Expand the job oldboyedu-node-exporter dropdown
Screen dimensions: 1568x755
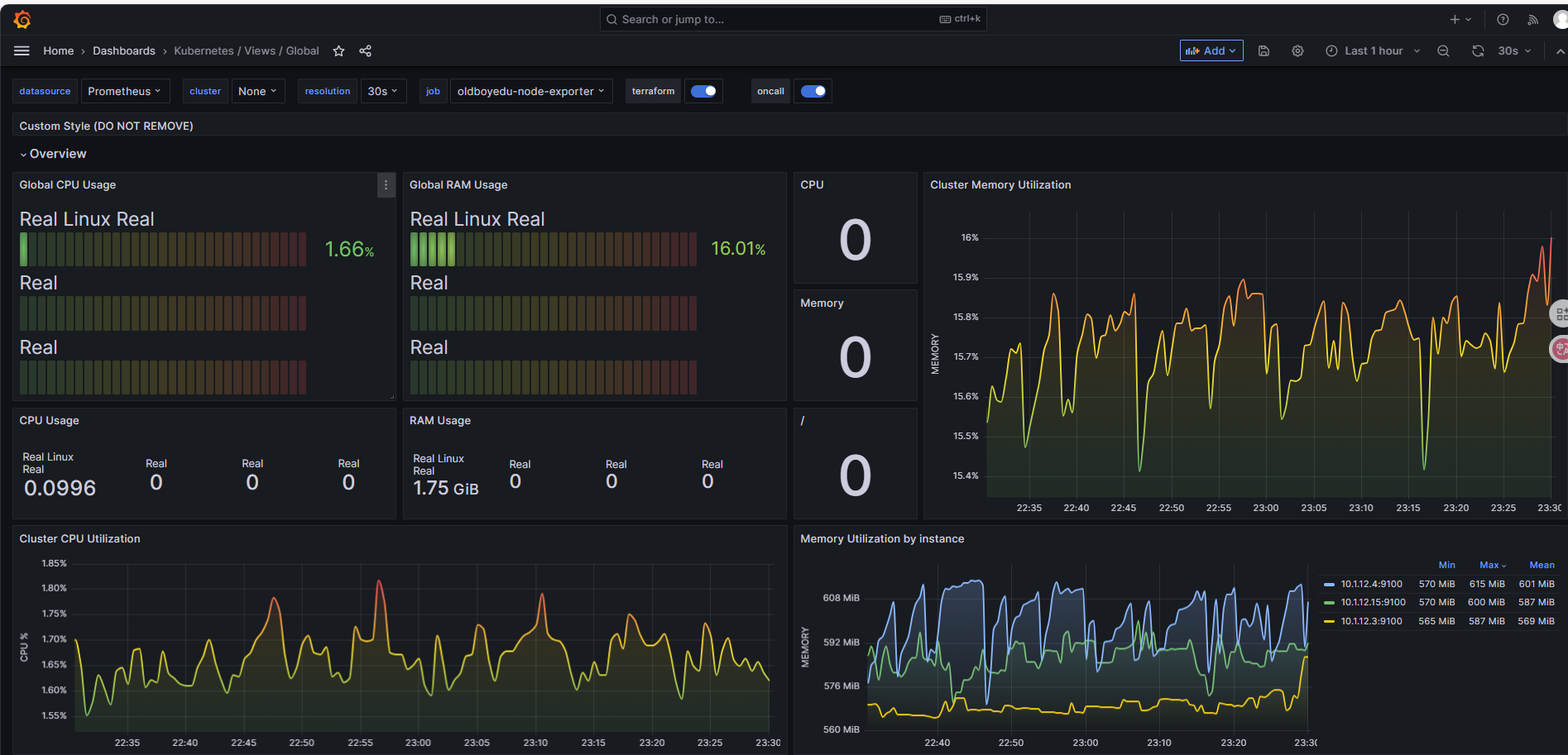coord(530,91)
